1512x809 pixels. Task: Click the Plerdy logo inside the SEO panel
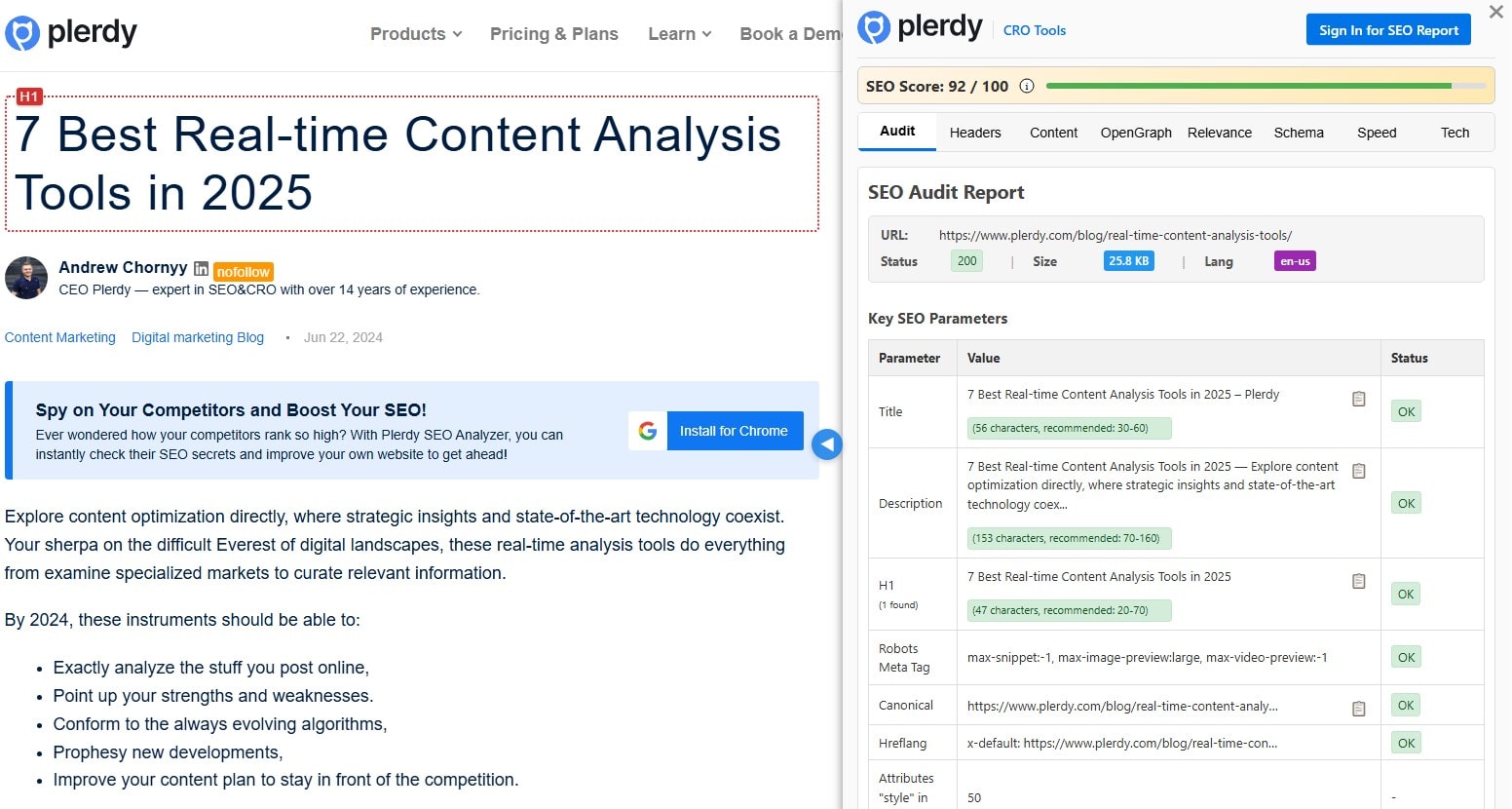920,27
